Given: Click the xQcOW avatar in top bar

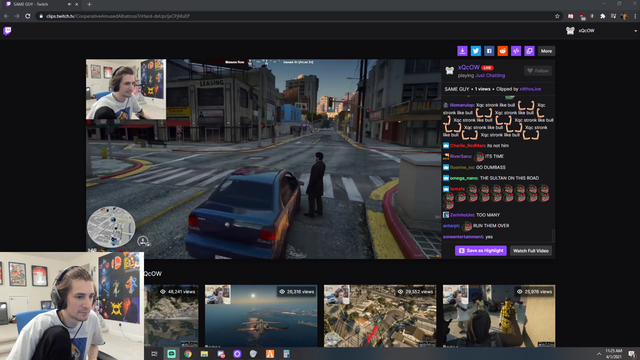Looking at the screenshot, I should tap(570, 31).
